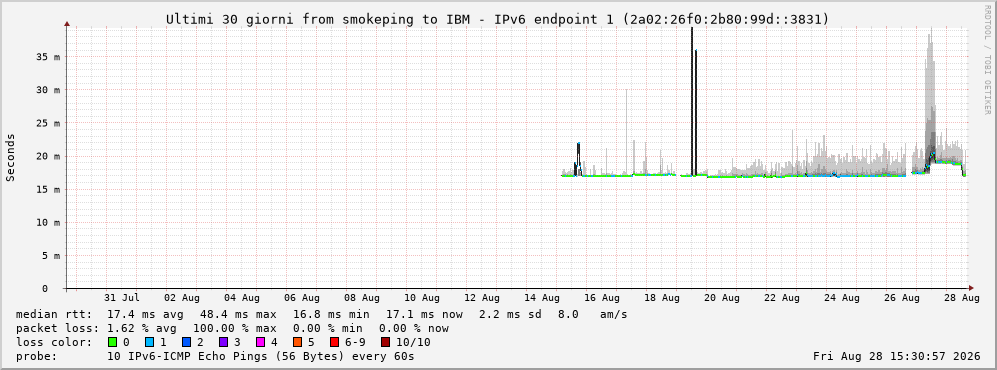Click the light blue loss color 1 swatch

click(x=149, y=342)
